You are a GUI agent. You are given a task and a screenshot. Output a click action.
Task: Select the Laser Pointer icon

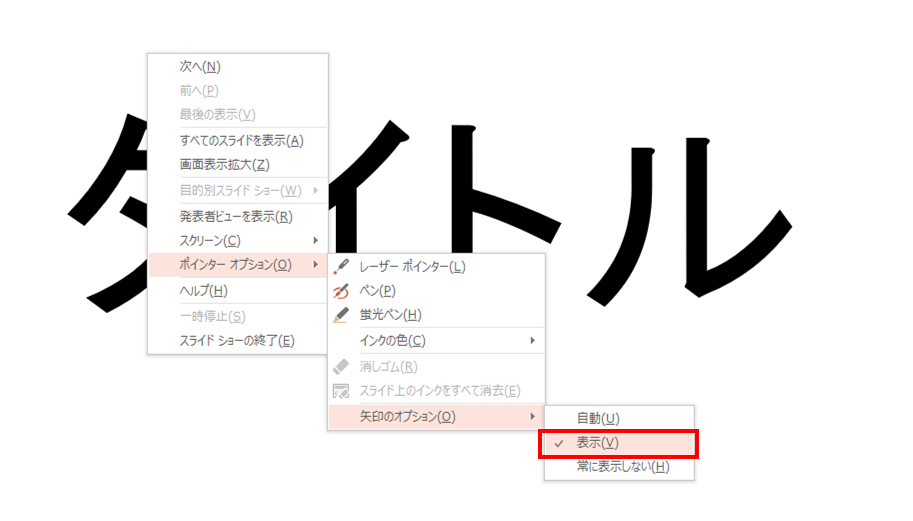point(341,267)
